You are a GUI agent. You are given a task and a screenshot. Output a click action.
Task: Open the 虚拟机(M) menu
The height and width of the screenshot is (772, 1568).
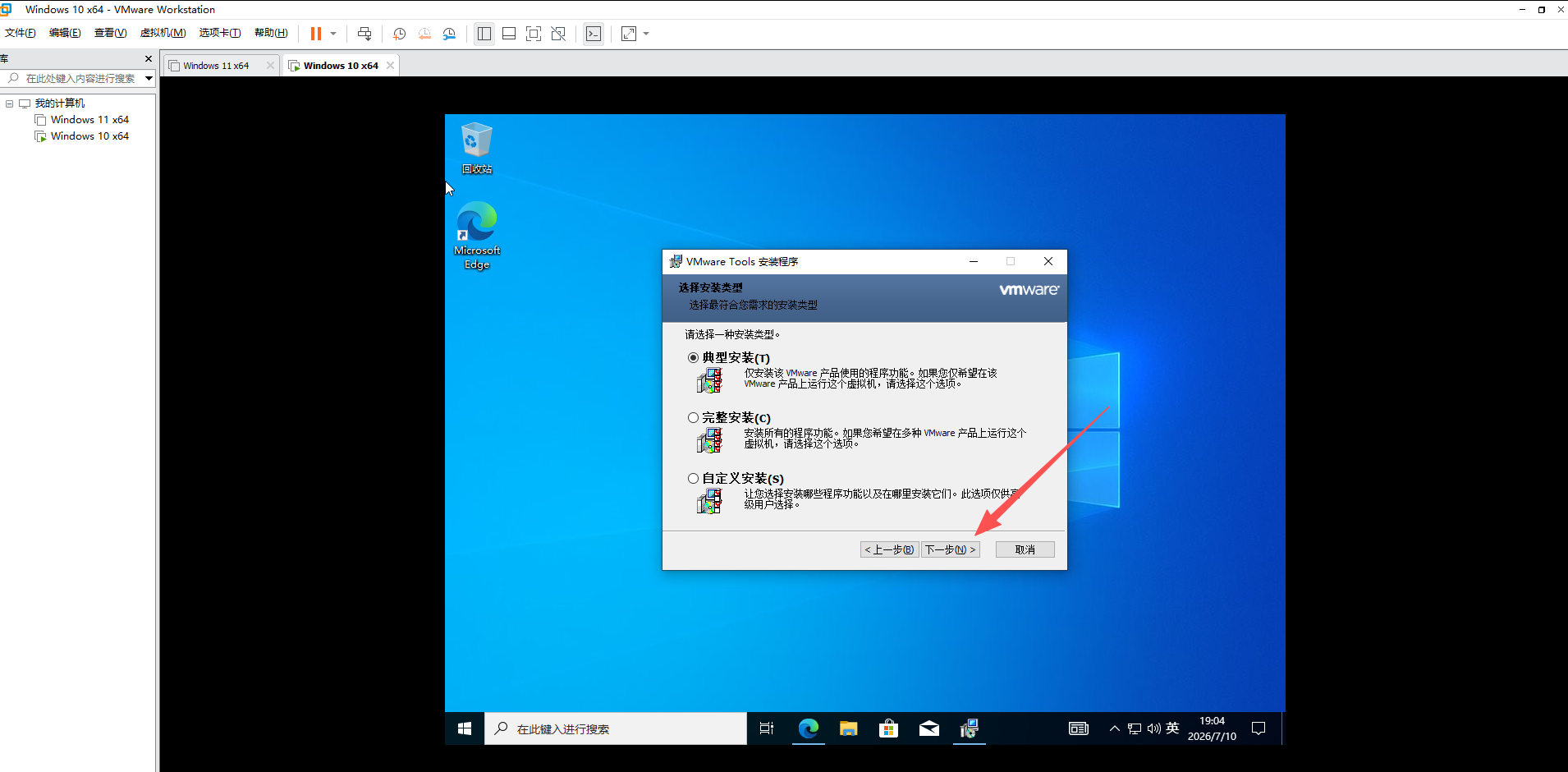pos(163,33)
